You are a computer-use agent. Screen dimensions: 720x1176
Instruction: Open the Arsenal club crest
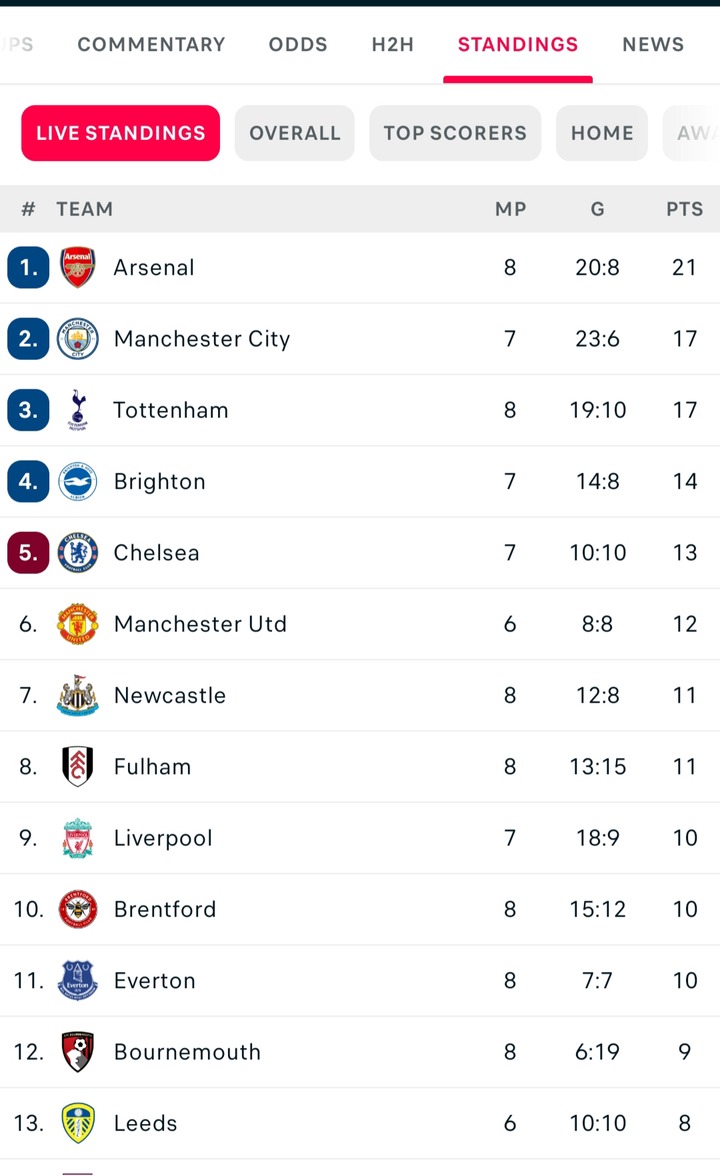click(x=77, y=267)
